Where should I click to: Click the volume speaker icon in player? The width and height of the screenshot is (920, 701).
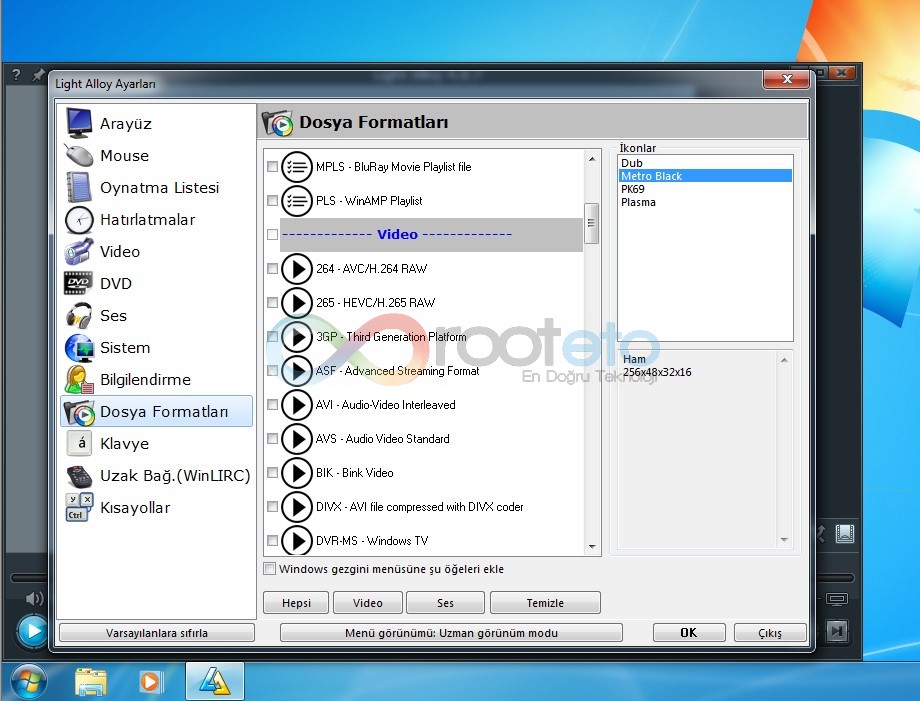click(35, 598)
